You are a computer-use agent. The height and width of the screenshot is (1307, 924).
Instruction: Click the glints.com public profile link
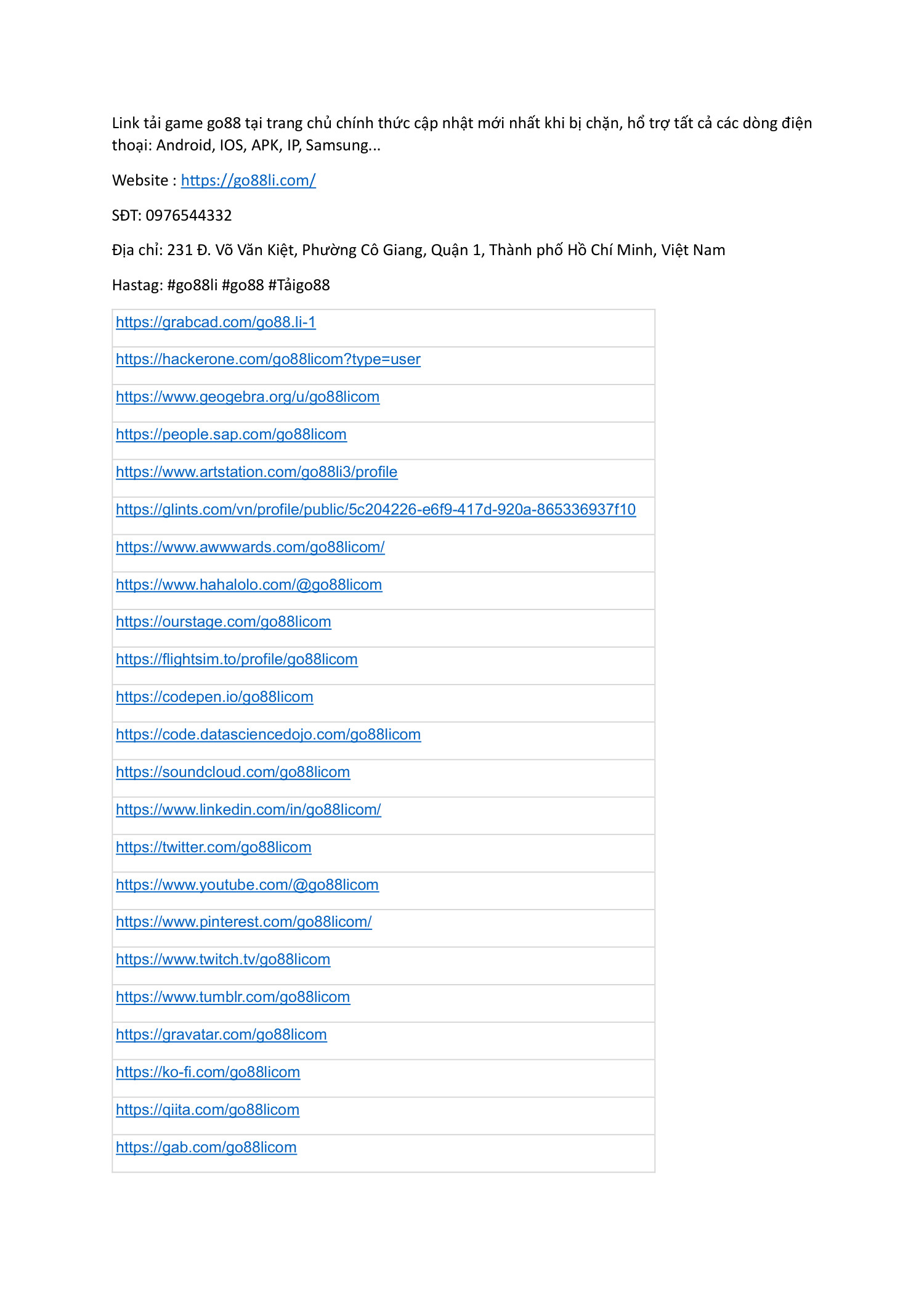(x=376, y=510)
